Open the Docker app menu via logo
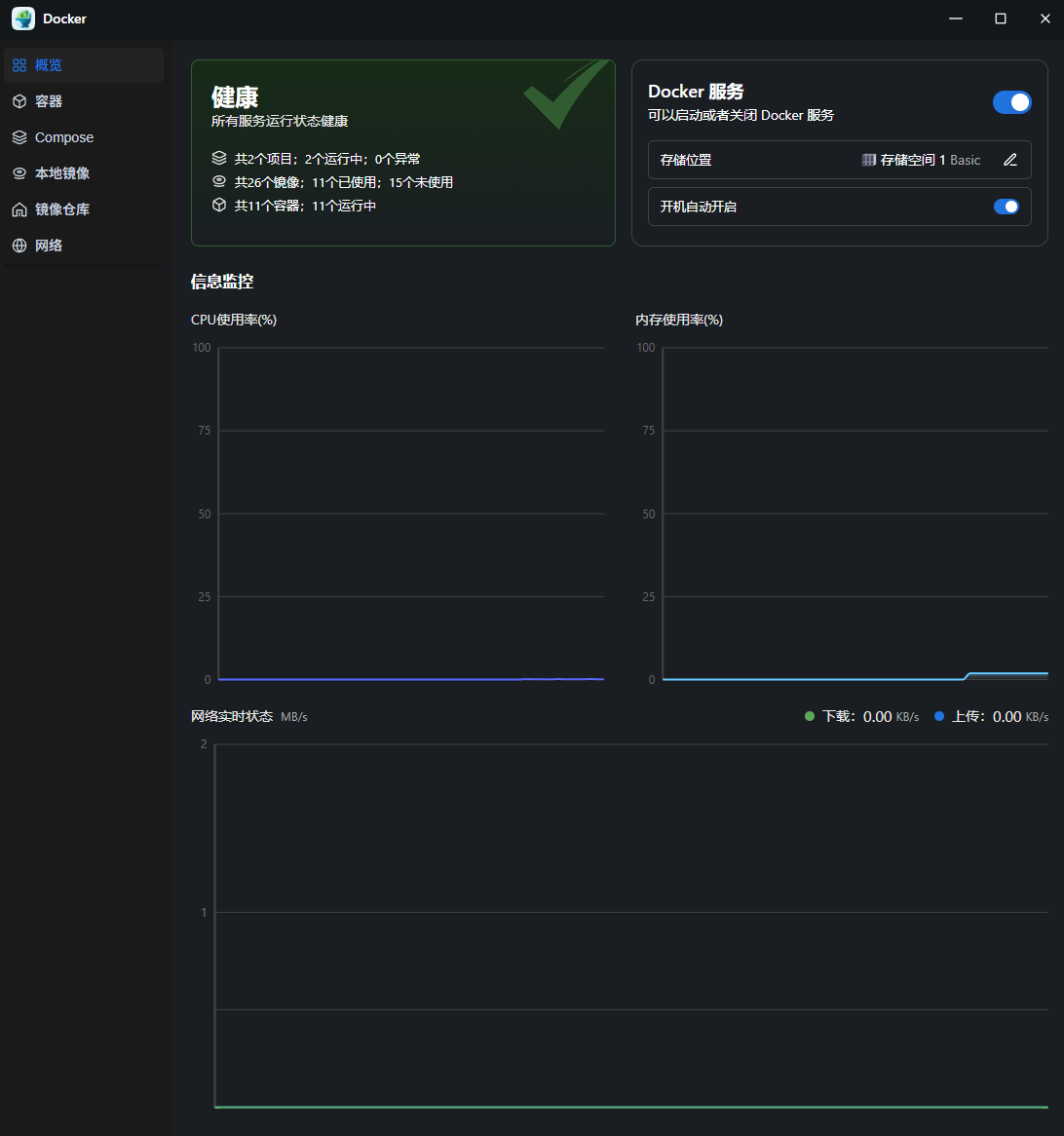The width and height of the screenshot is (1064, 1136). pos(22,18)
